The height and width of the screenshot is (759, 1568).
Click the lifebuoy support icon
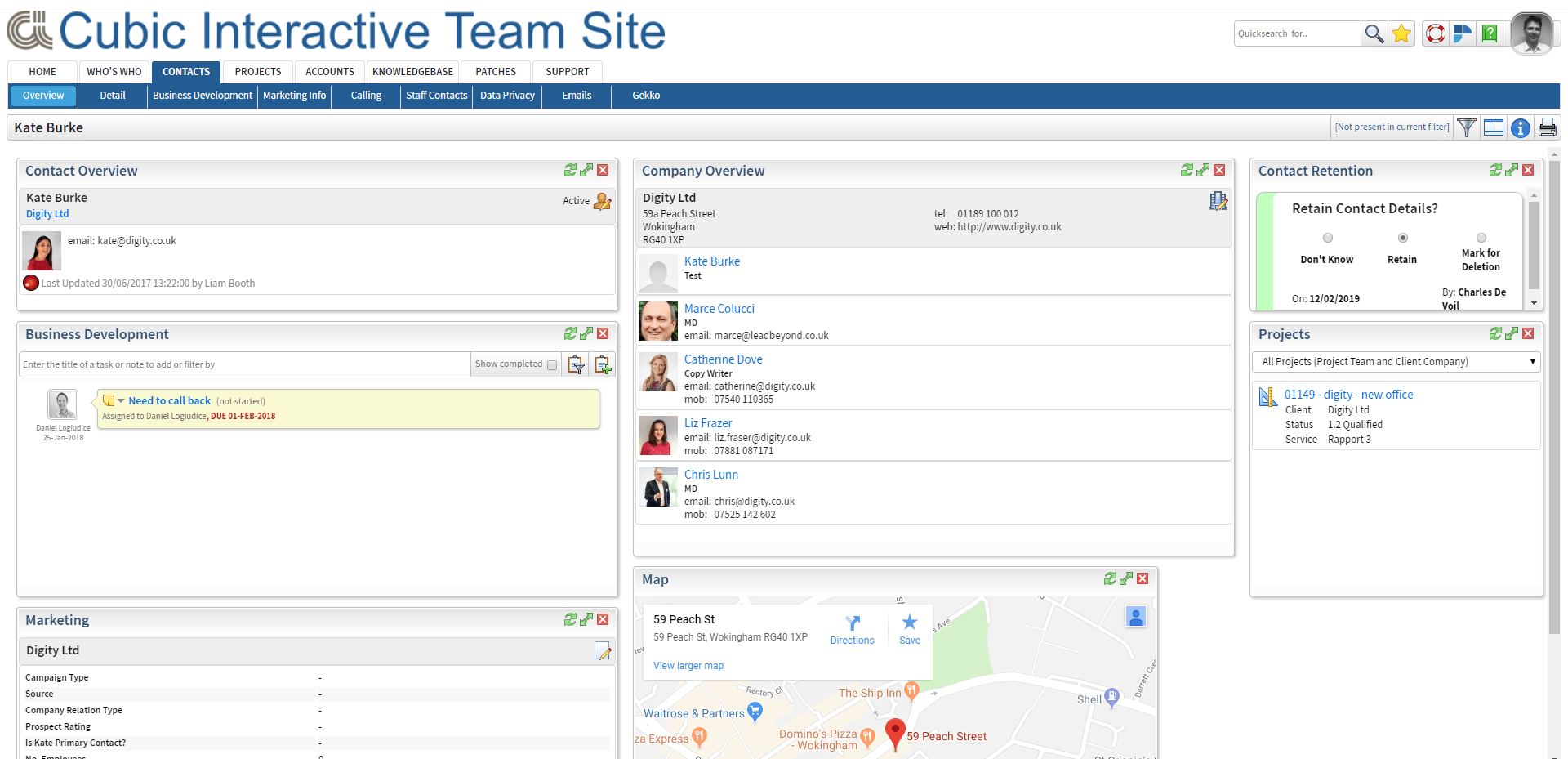(1435, 33)
